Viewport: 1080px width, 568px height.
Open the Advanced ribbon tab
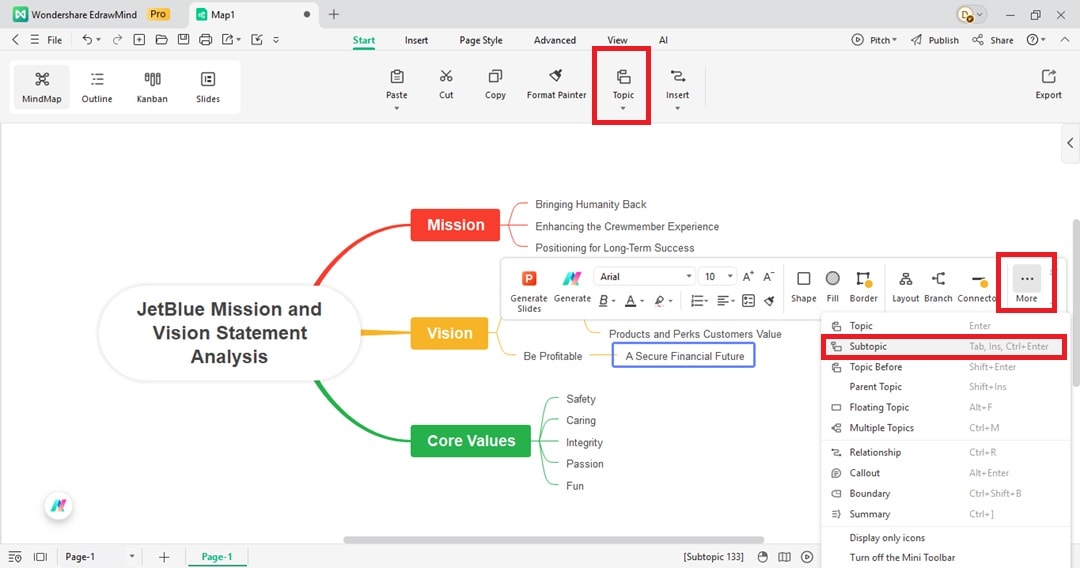(x=554, y=40)
